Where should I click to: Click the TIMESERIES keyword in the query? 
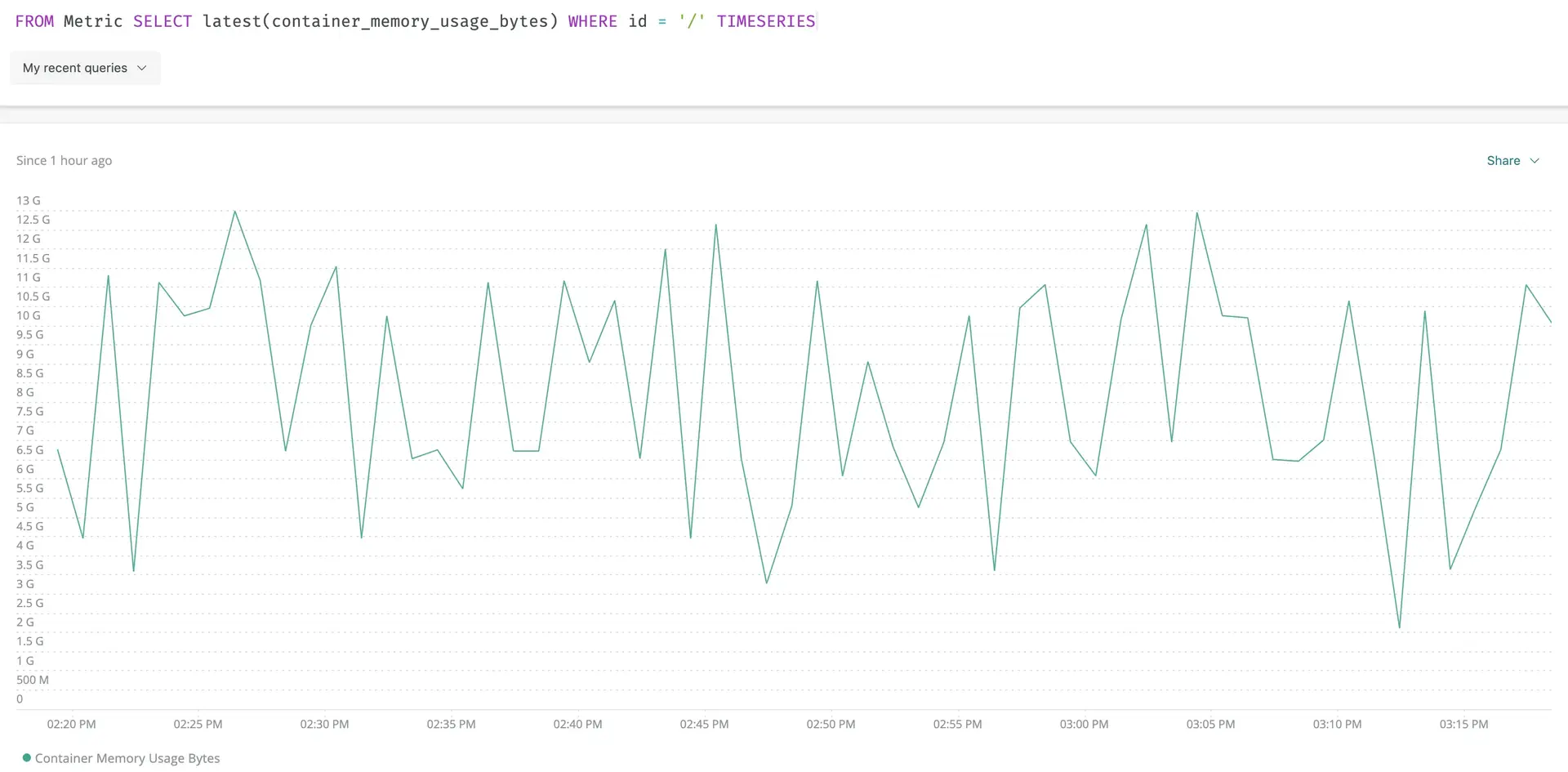[x=765, y=21]
